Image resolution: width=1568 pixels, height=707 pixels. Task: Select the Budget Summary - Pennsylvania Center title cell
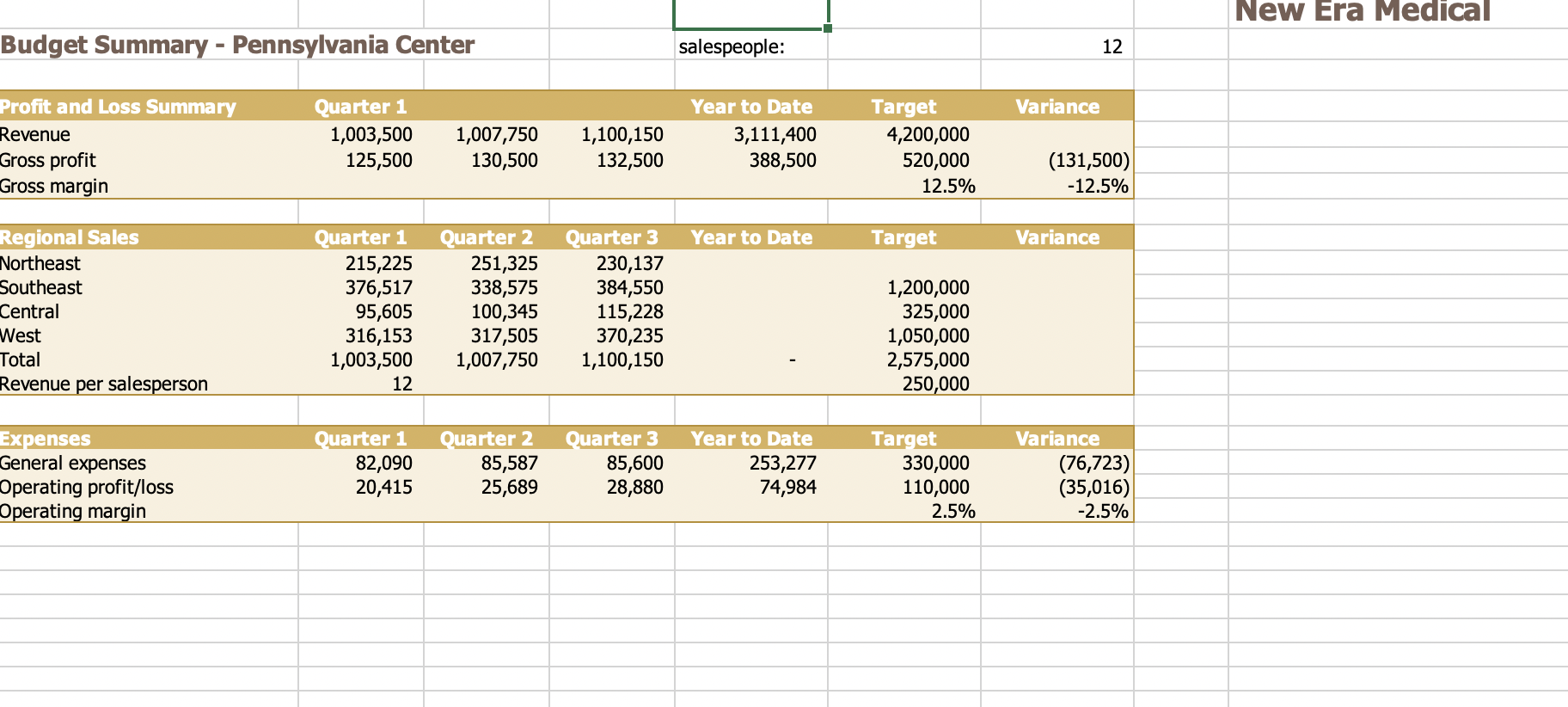[x=237, y=45]
